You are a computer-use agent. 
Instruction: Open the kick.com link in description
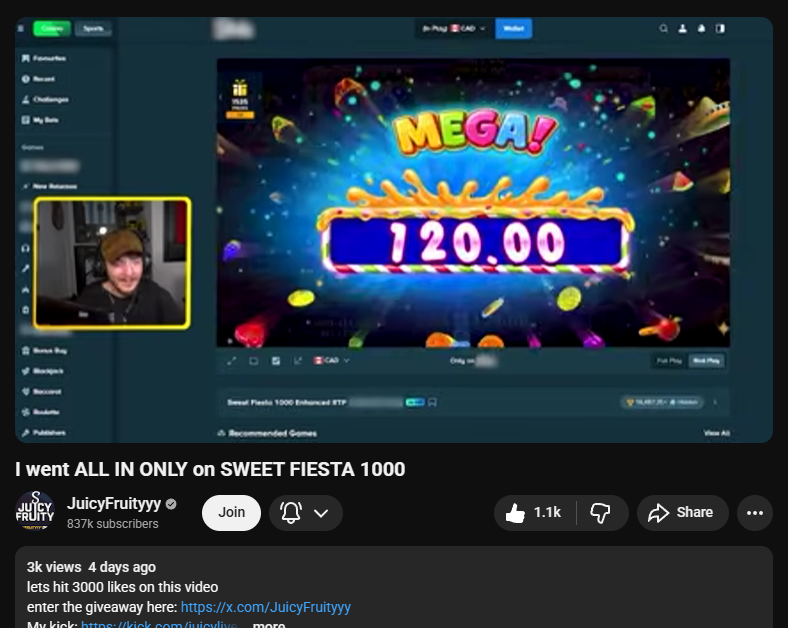click(x=159, y=625)
